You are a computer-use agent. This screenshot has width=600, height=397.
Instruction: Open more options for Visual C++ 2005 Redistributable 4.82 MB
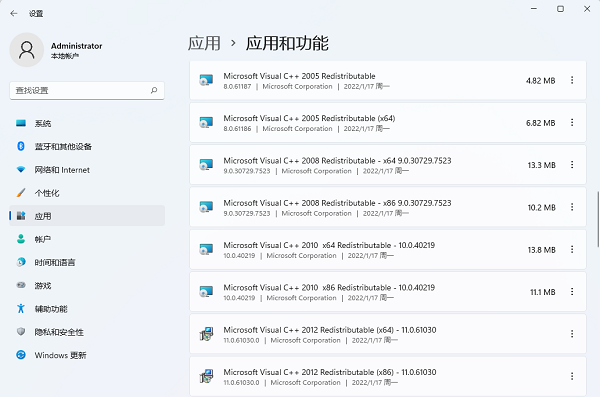572,80
